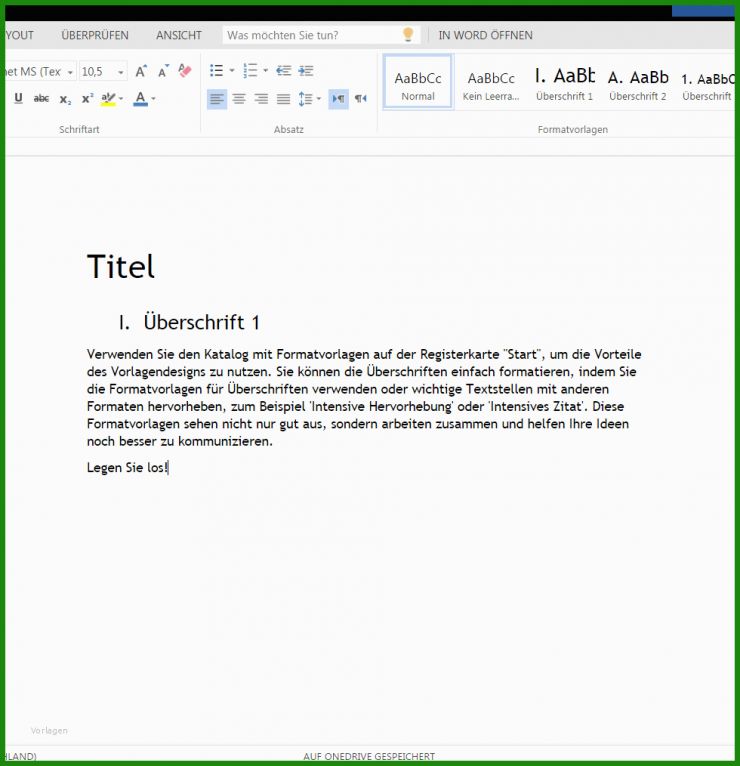Click the Schriftart group label

click(79, 129)
